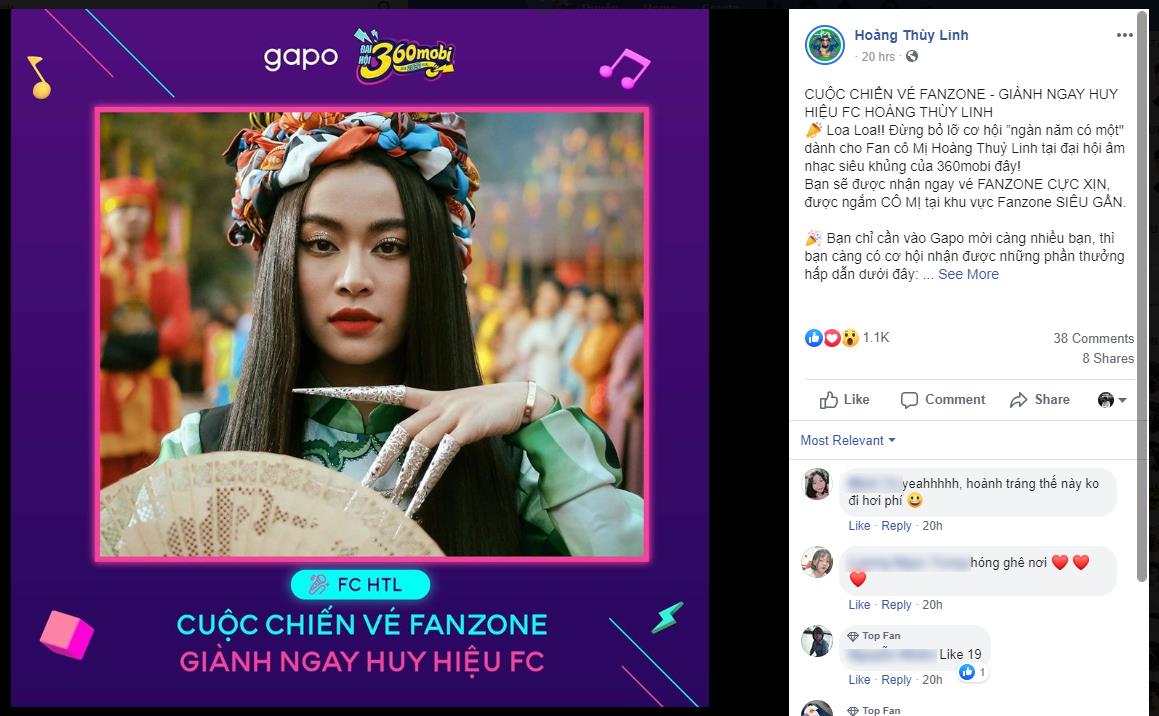This screenshot has height=716, width=1159.
Task: Click the thumbs-up Like icon in the action bar
Action: click(829, 400)
